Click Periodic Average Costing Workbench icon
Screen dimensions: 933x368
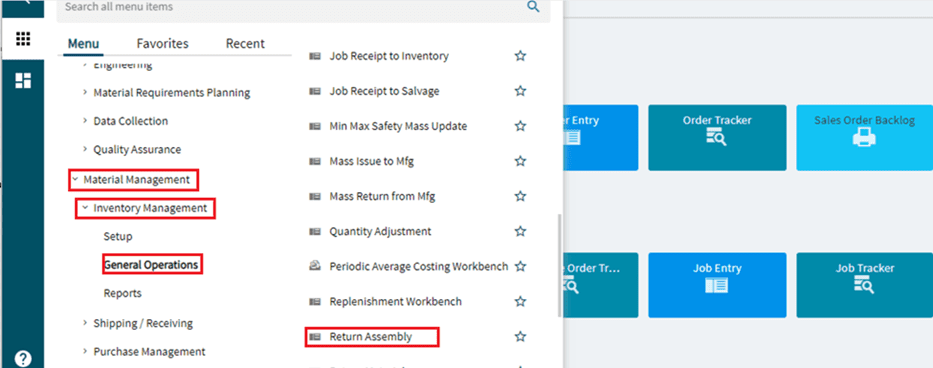(315, 266)
